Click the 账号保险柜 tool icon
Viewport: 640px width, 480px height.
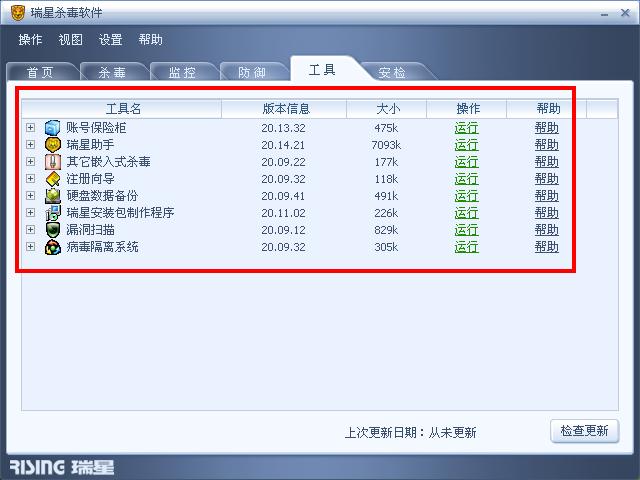point(52,128)
